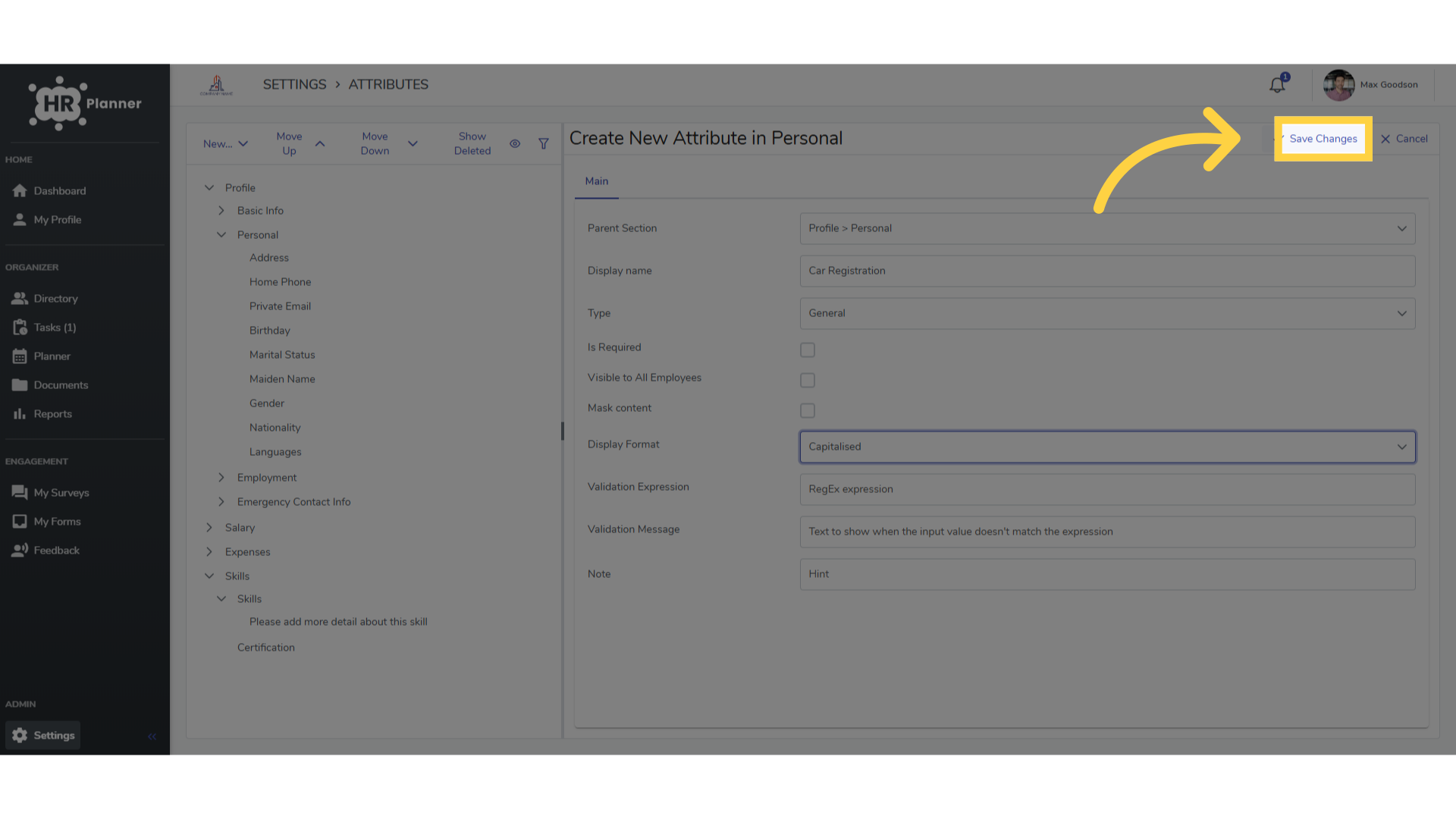Click Show Deleted in toolbar

tap(472, 143)
